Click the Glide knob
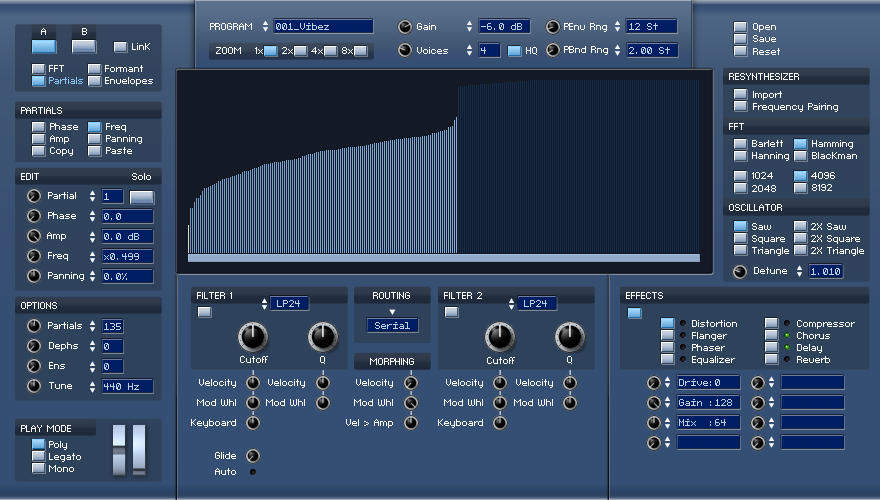This screenshot has height=500, width=880. click(x=253, y=456)
